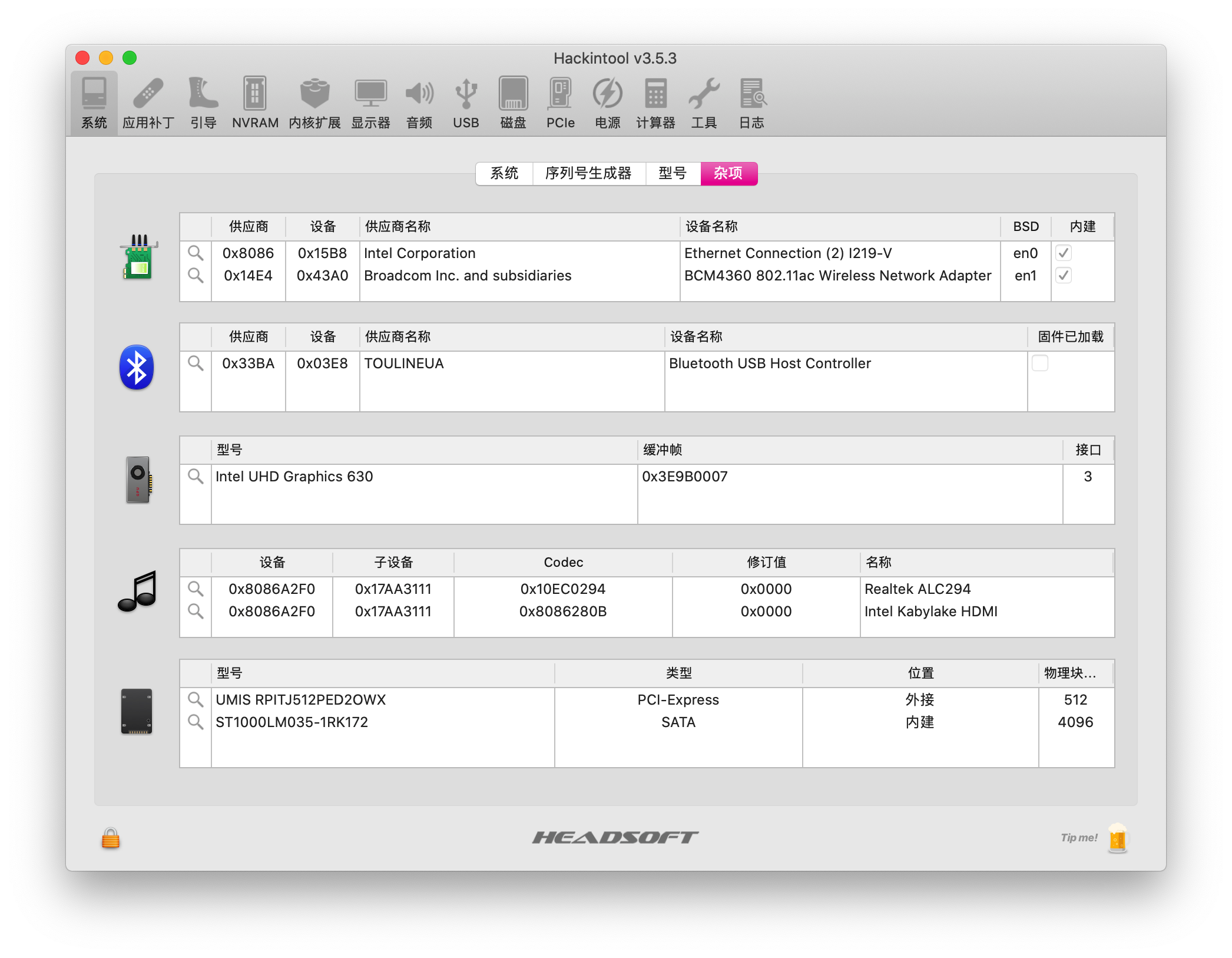This screenshot has height=958, width=1232.
Task: Open the 电源 power toolbar icon
Action: coord(607,103)
